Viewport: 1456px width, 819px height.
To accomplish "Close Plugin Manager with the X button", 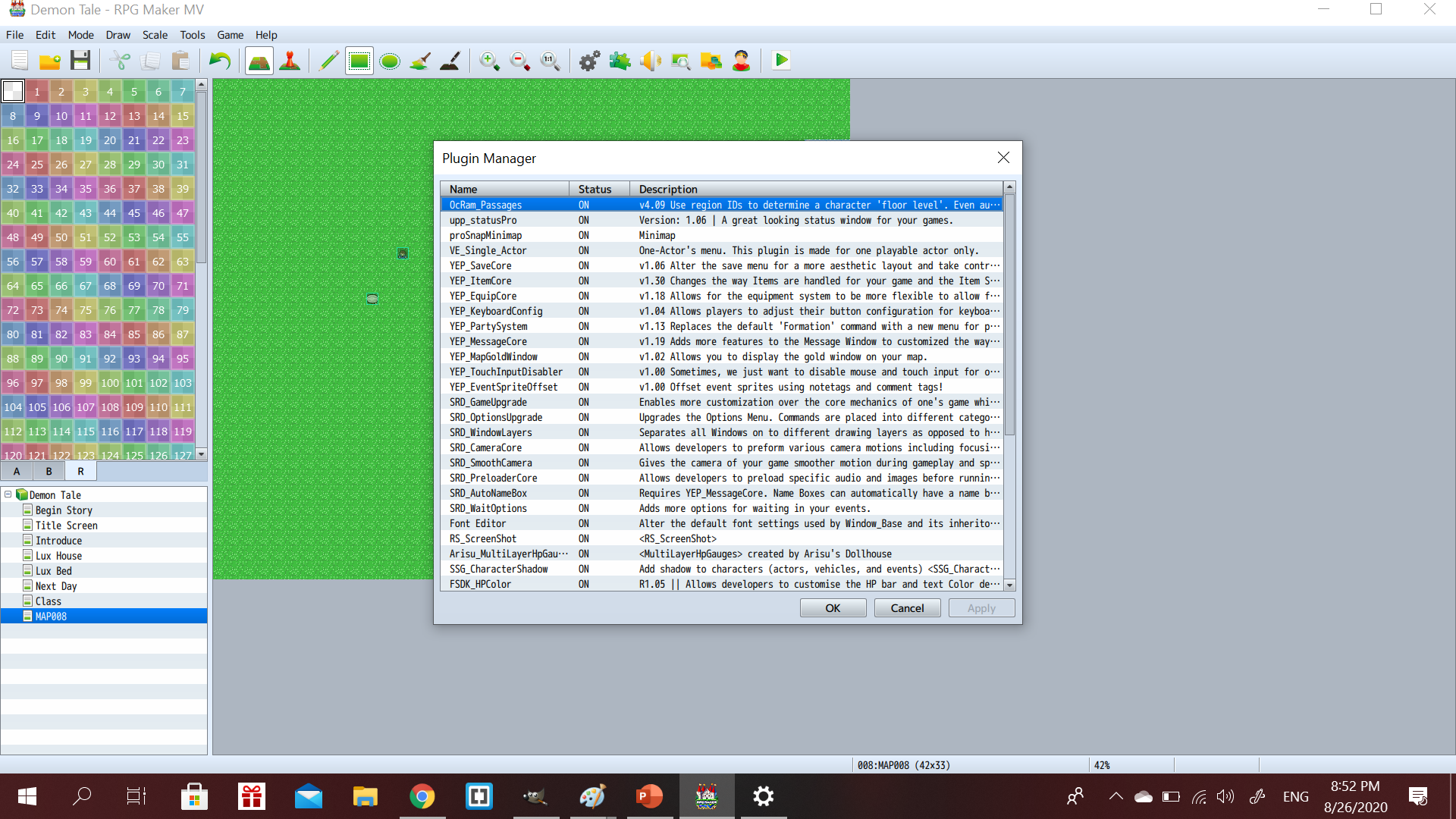I will pos(1003,158).
